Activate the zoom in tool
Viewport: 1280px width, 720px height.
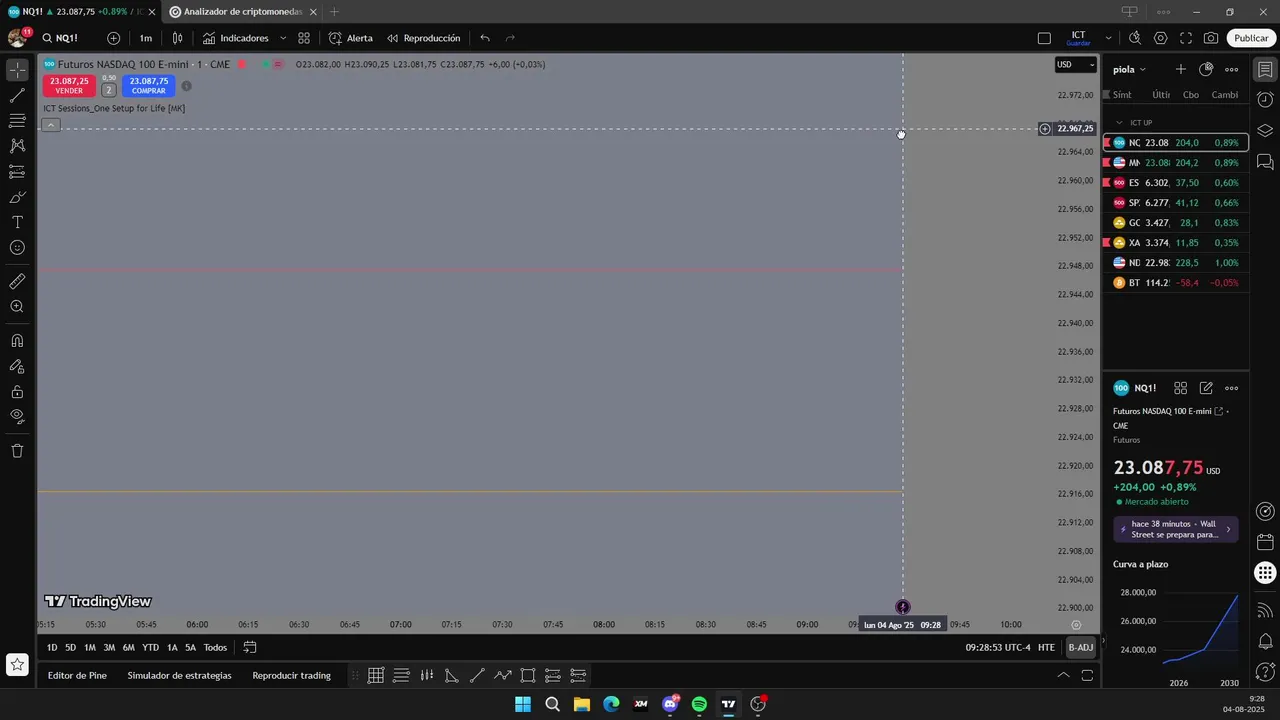tap(17, 307)
